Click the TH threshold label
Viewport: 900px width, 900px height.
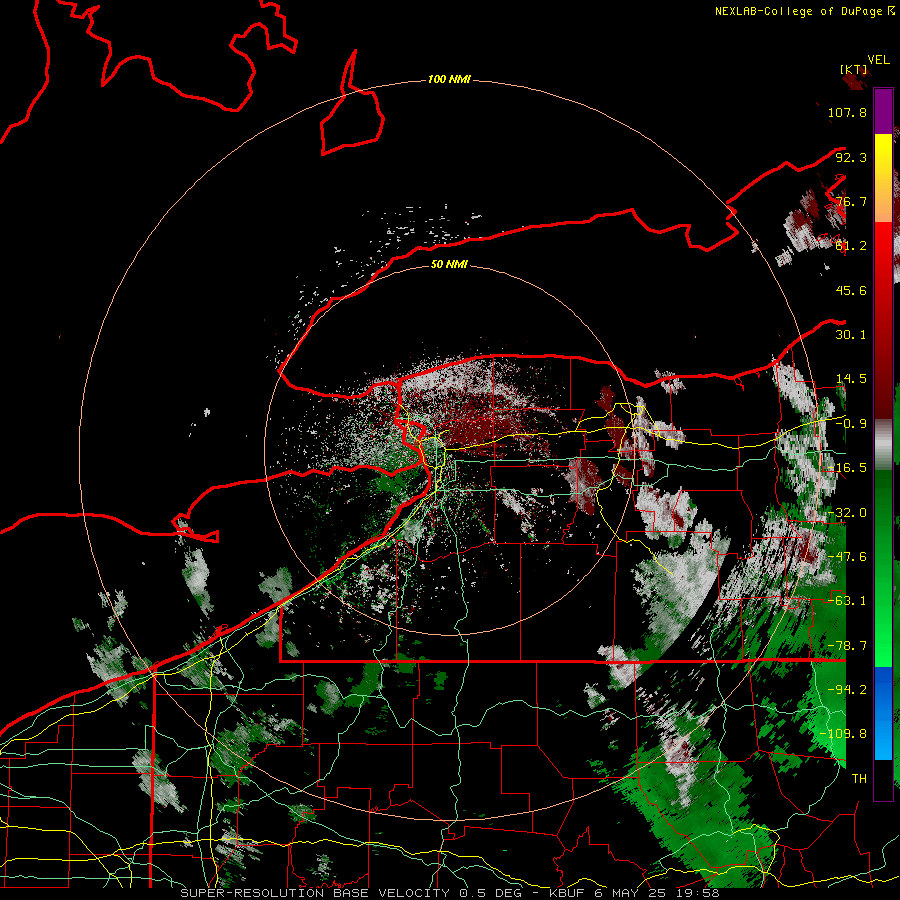(859, 778)
